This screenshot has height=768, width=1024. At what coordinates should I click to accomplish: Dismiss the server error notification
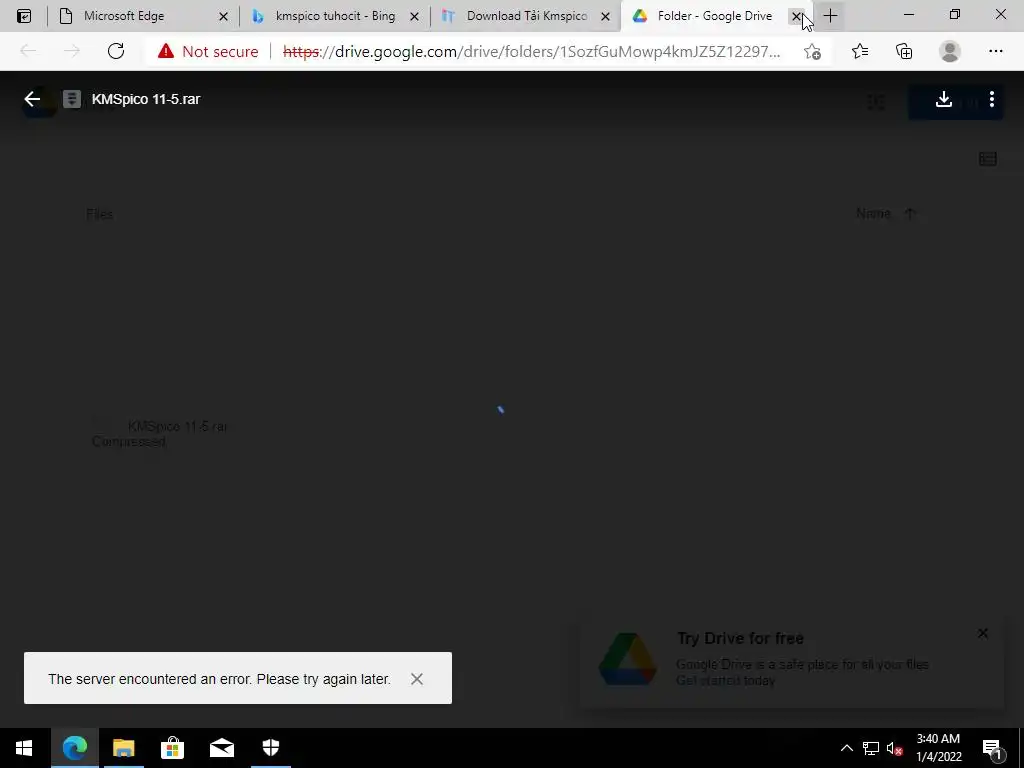coord(417,679)
